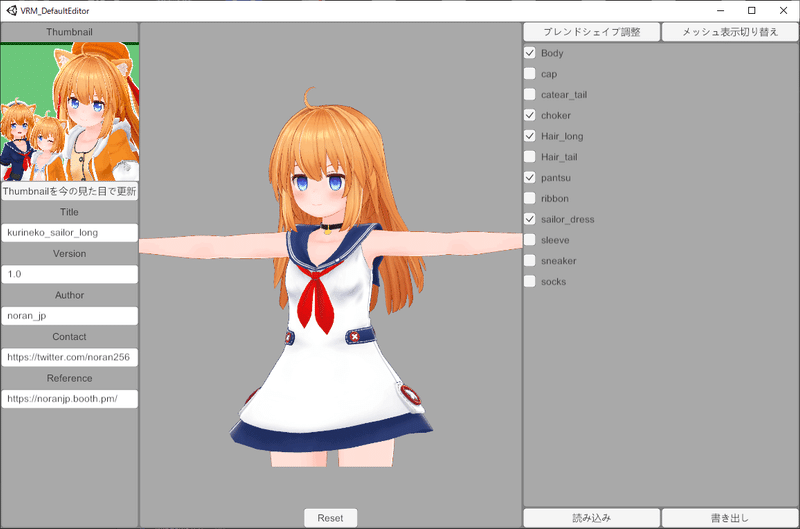800x529 pixels.
Task: Click the 書き出し export button
Action: pyautogui.click(x=730, y=518)
